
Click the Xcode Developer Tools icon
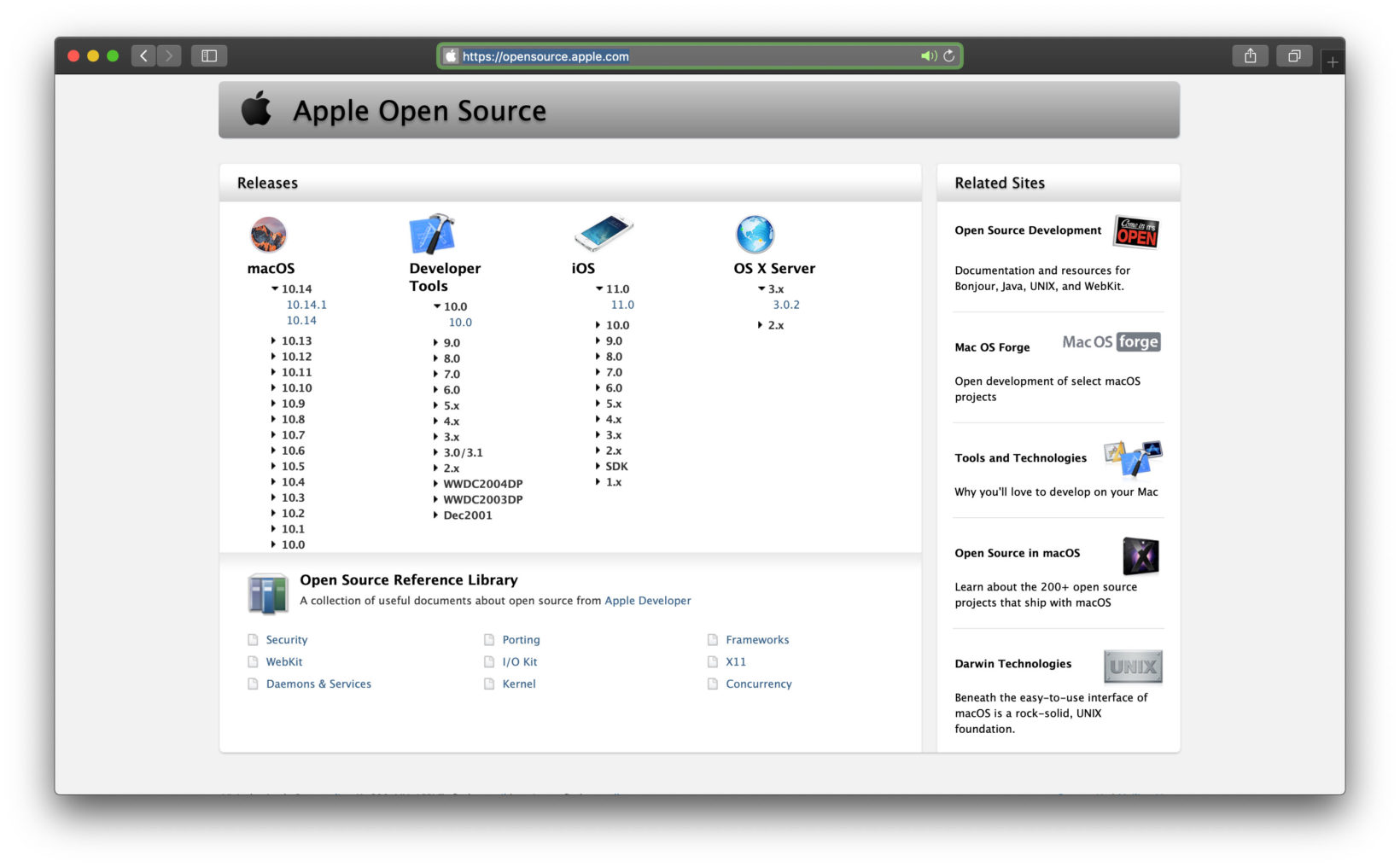(x=433, y=234)
